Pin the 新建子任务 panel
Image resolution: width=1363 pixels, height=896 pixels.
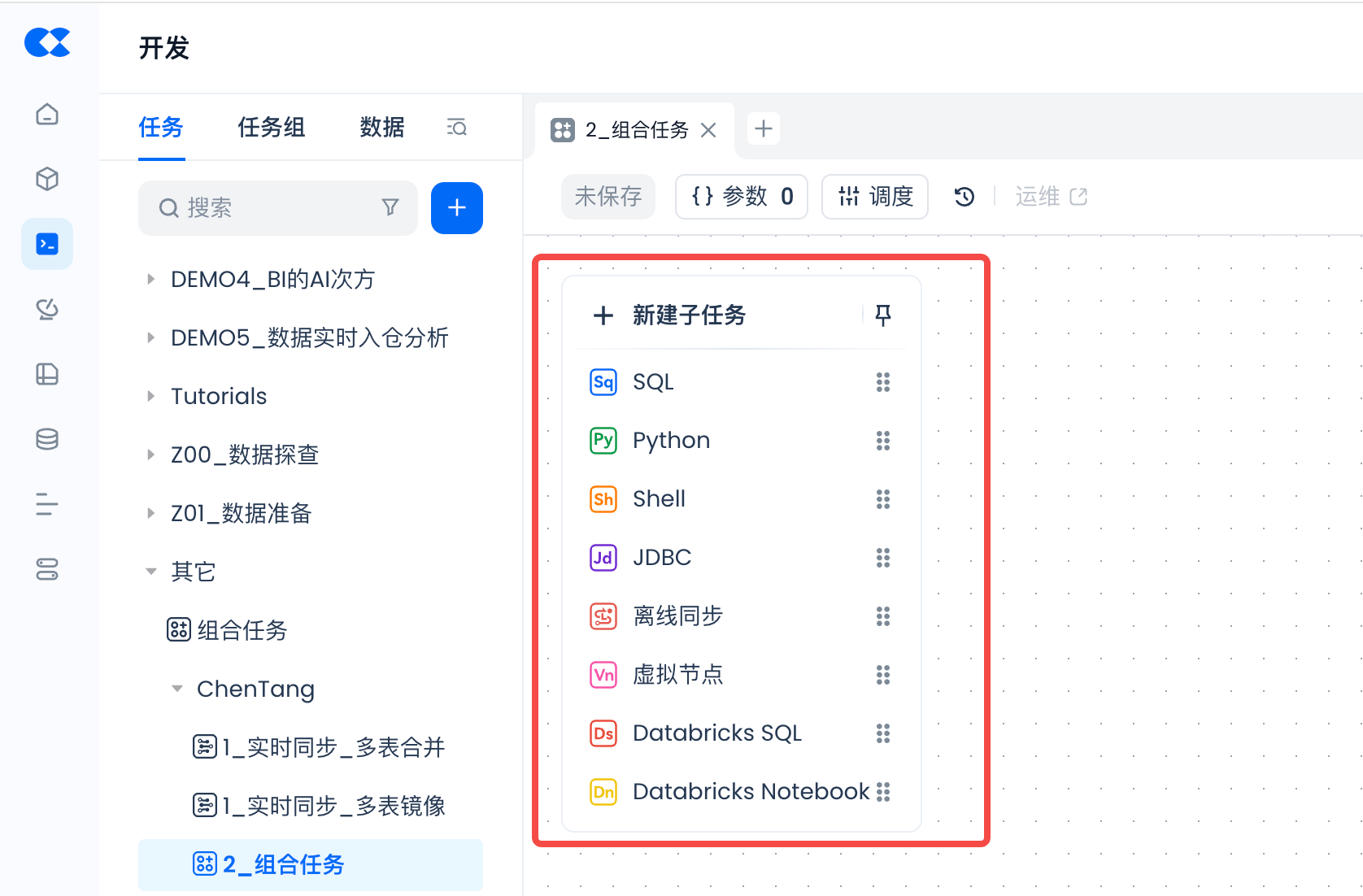[883, 315]
